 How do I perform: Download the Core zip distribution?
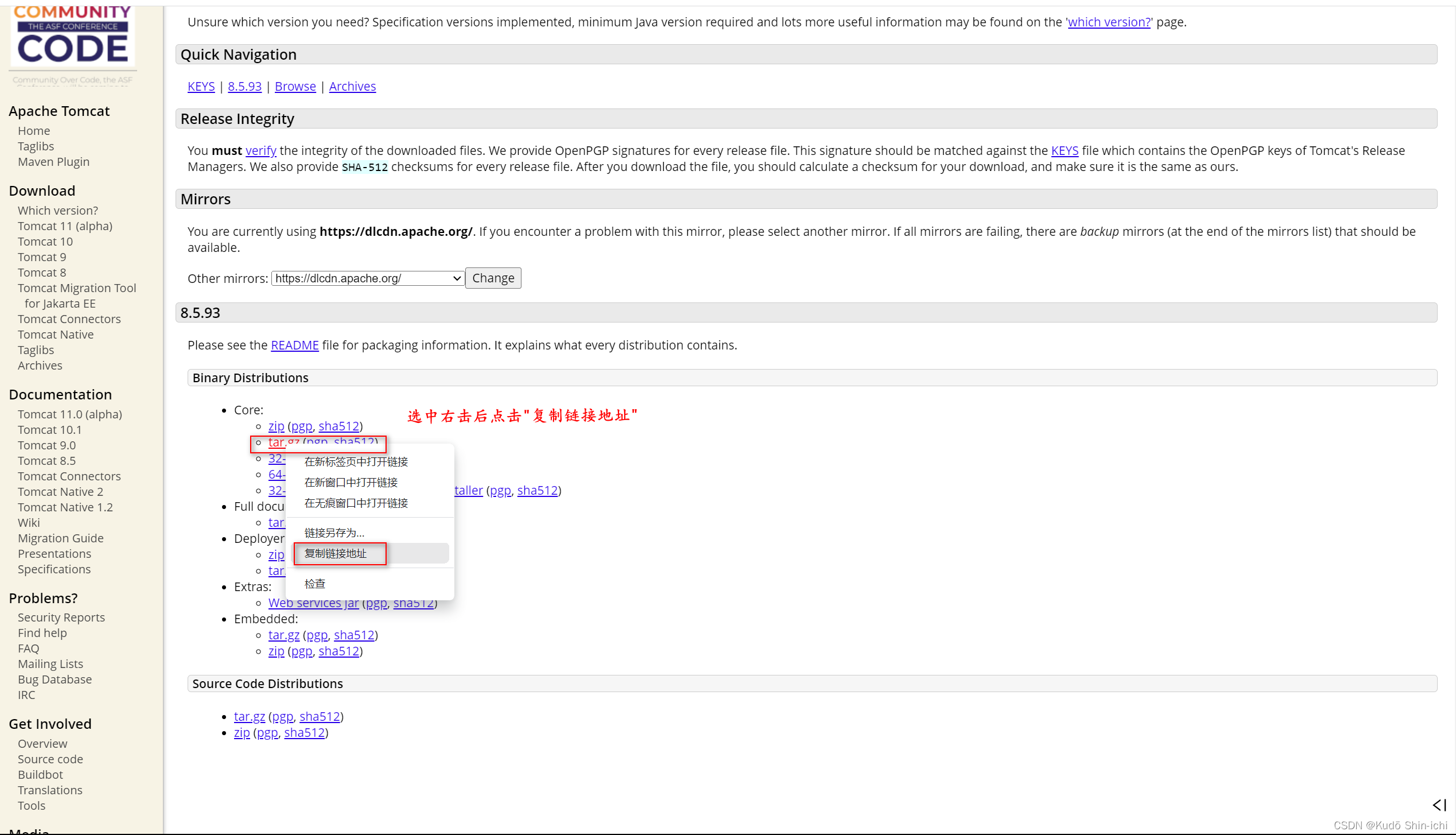[x=276, y=426]
